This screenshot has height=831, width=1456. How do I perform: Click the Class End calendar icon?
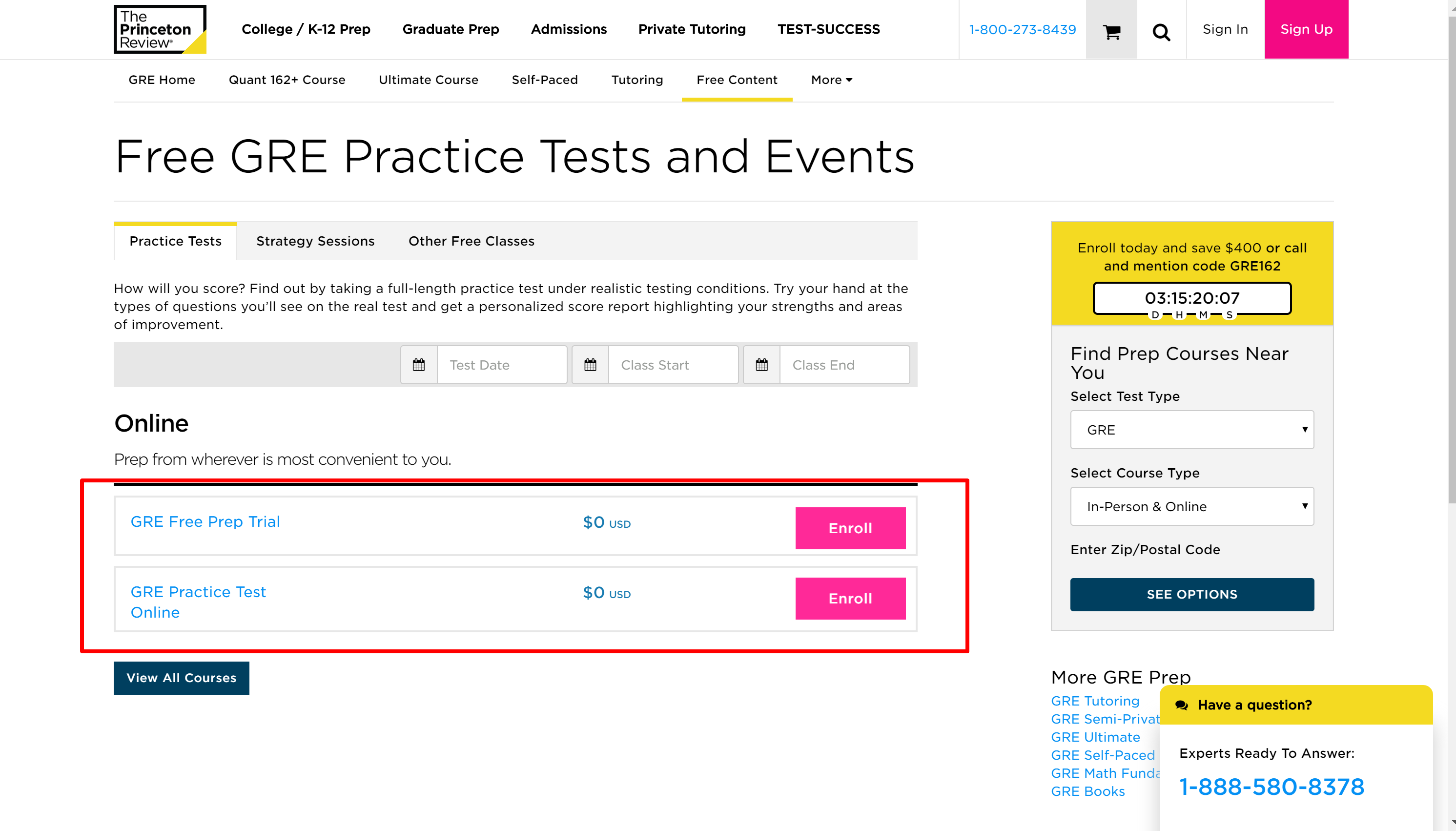click(761, 365)
